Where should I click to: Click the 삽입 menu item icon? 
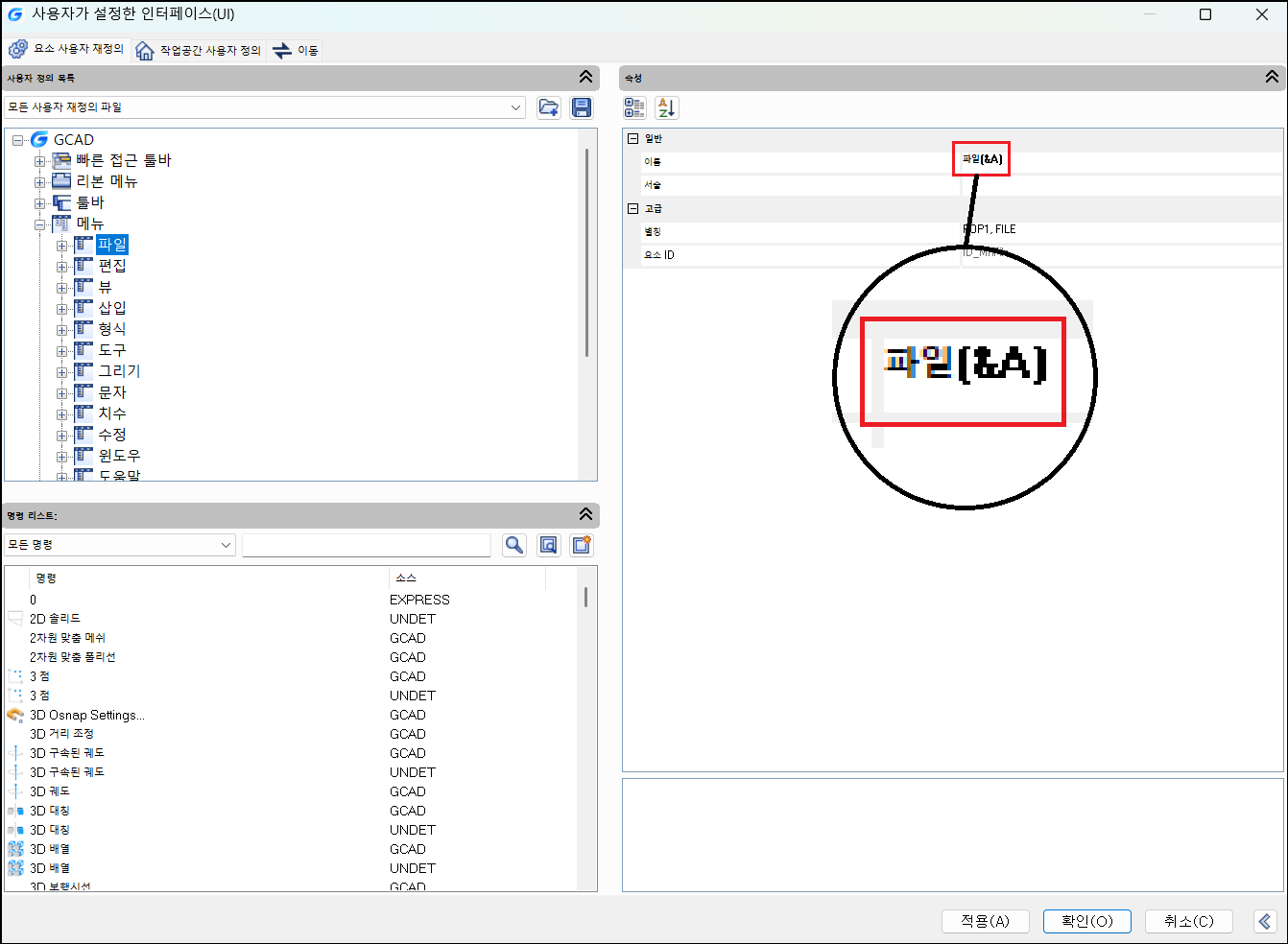(83, 308)
